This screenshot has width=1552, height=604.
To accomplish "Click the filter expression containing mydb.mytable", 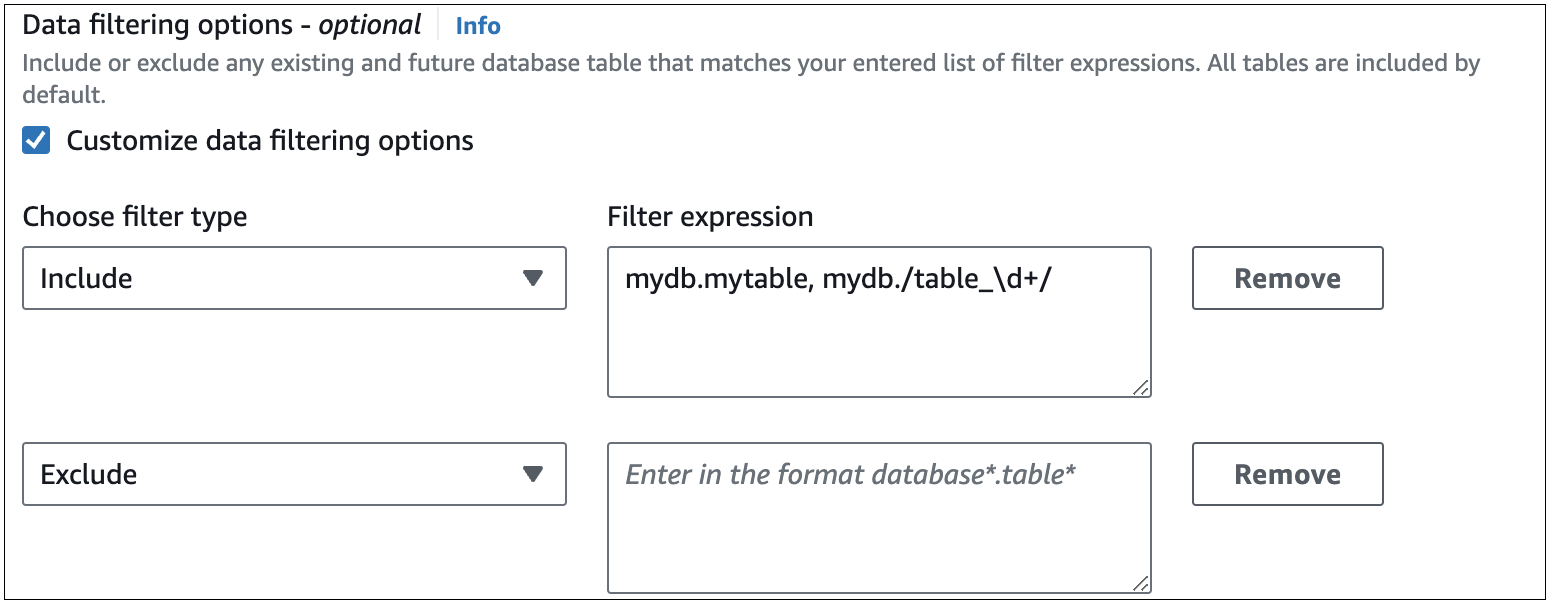I will (x=878, y=278).
